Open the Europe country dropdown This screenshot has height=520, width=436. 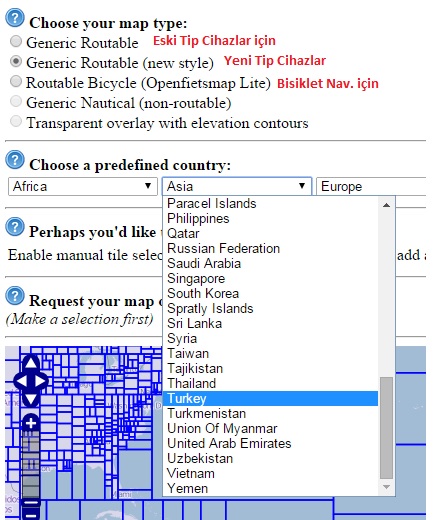point(371,186)
